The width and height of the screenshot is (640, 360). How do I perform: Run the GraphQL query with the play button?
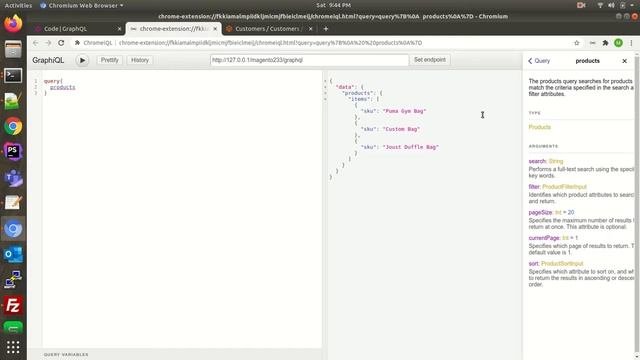click(x=82, y=60)
